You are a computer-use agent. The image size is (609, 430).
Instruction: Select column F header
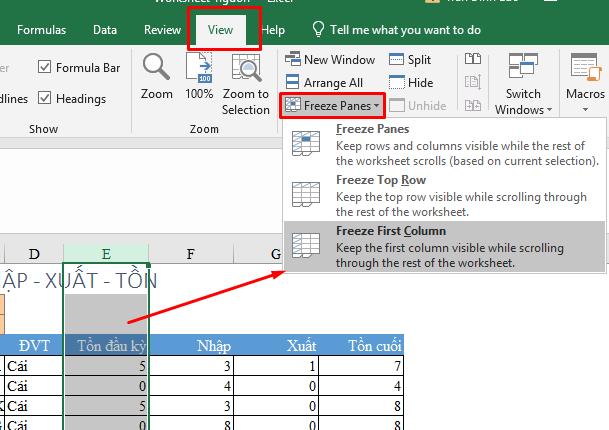pos(191,254)
